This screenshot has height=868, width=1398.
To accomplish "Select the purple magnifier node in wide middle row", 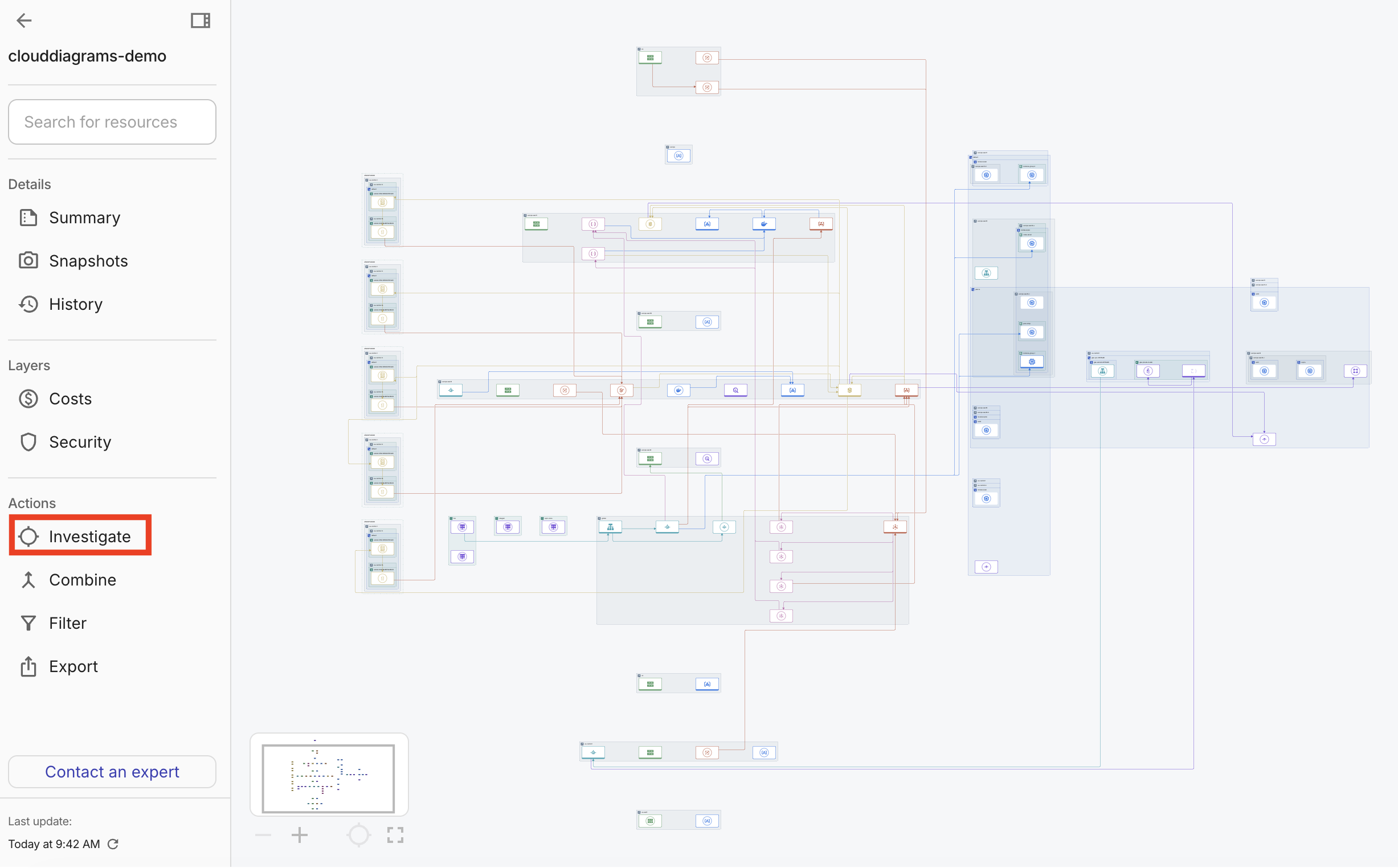I will tap(735, 390).
